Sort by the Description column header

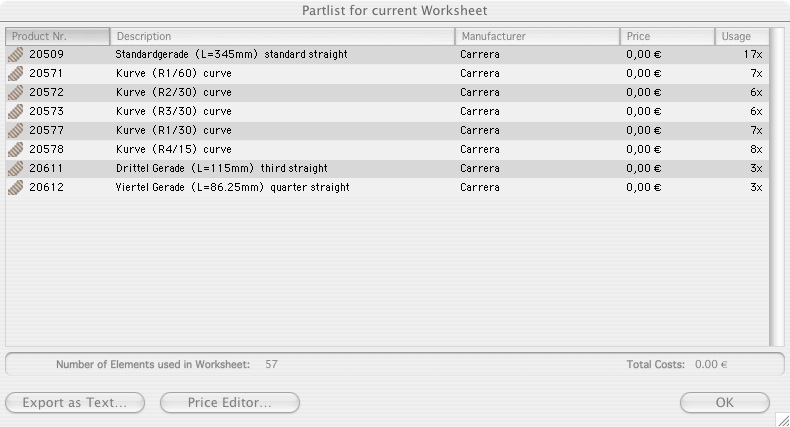(x=282, y=37)
